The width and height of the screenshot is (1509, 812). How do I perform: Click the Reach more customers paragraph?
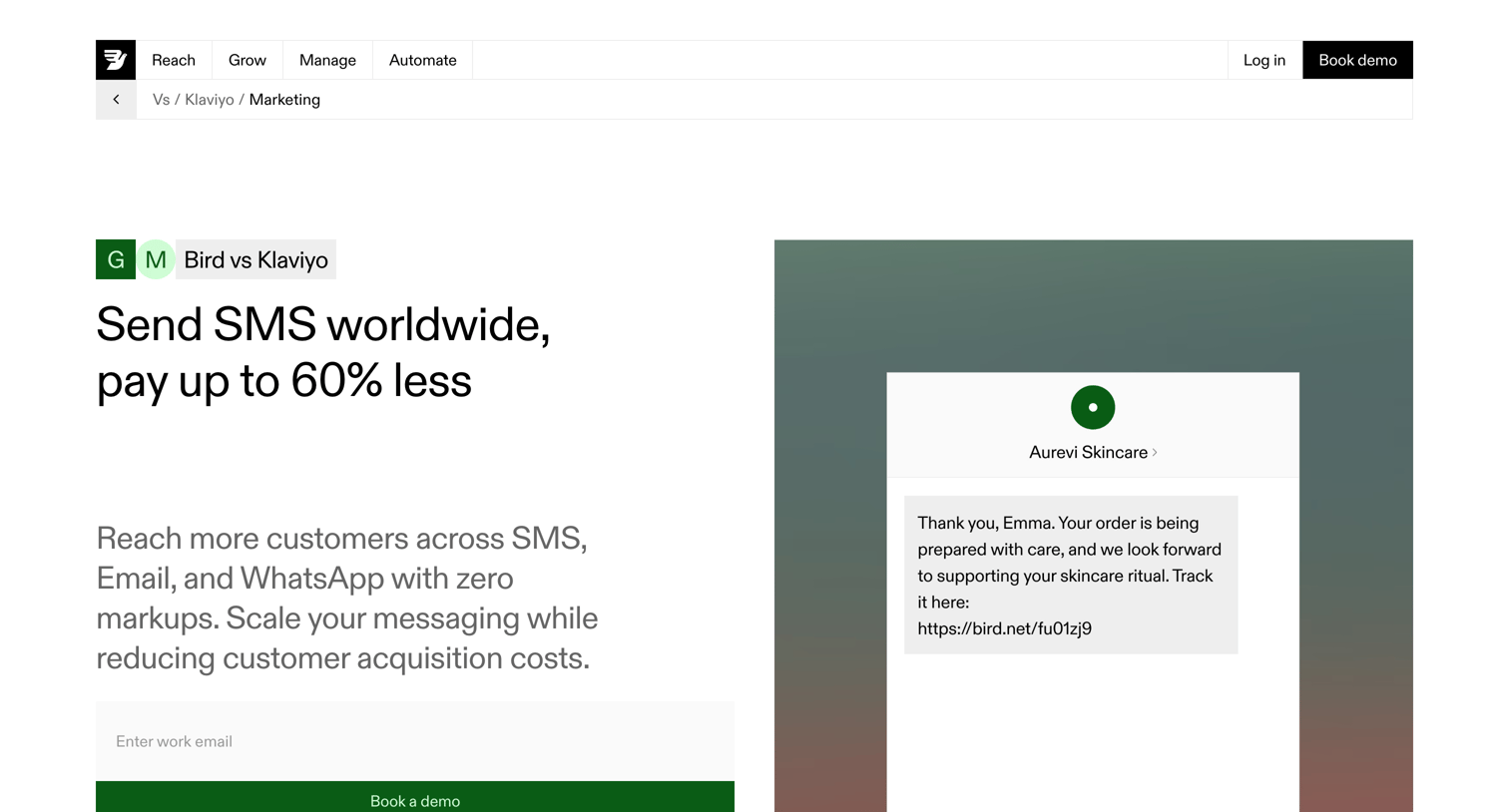(x=347, y=598)
